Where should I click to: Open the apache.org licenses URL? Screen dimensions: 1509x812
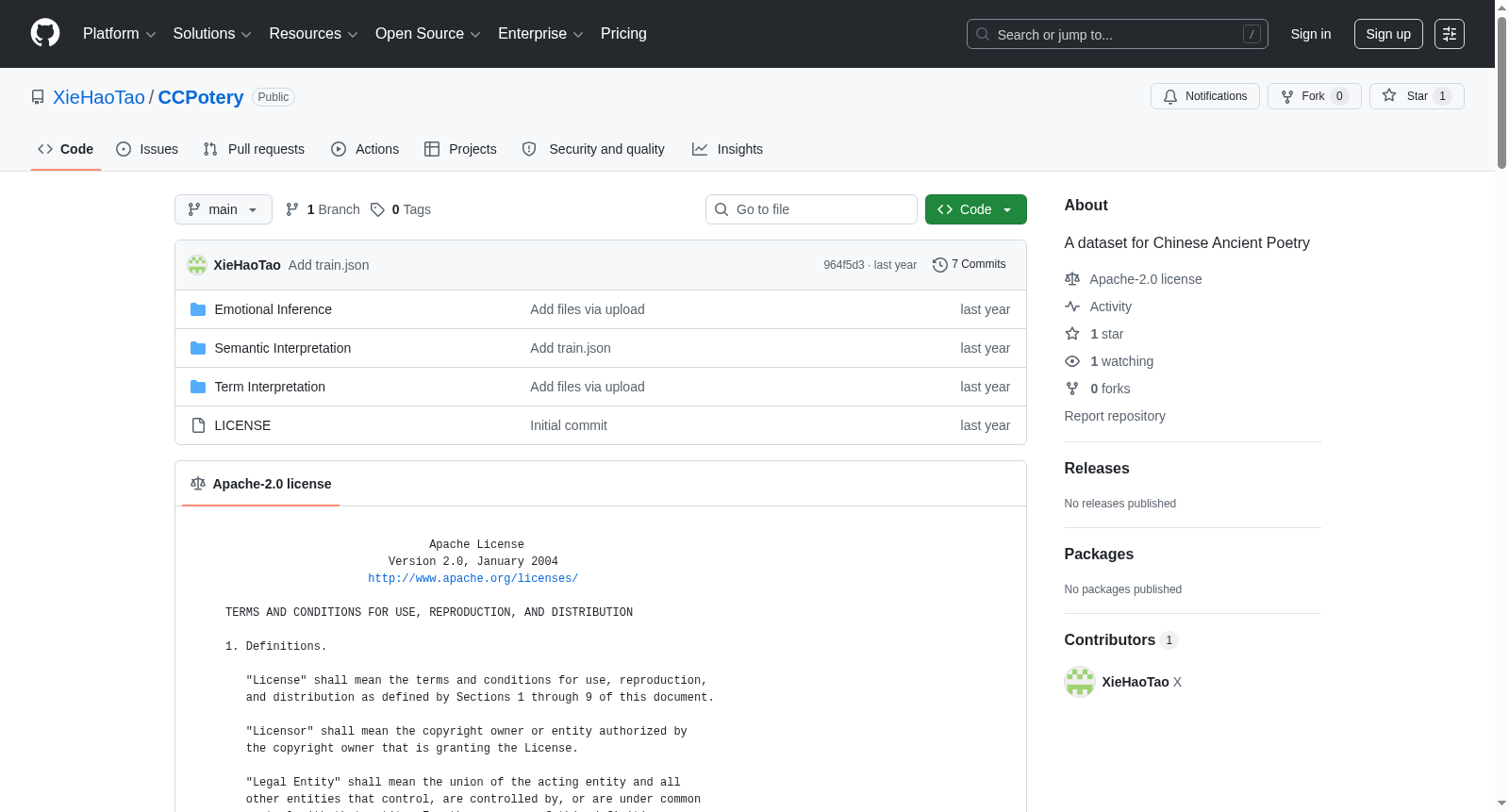[473, 578]
